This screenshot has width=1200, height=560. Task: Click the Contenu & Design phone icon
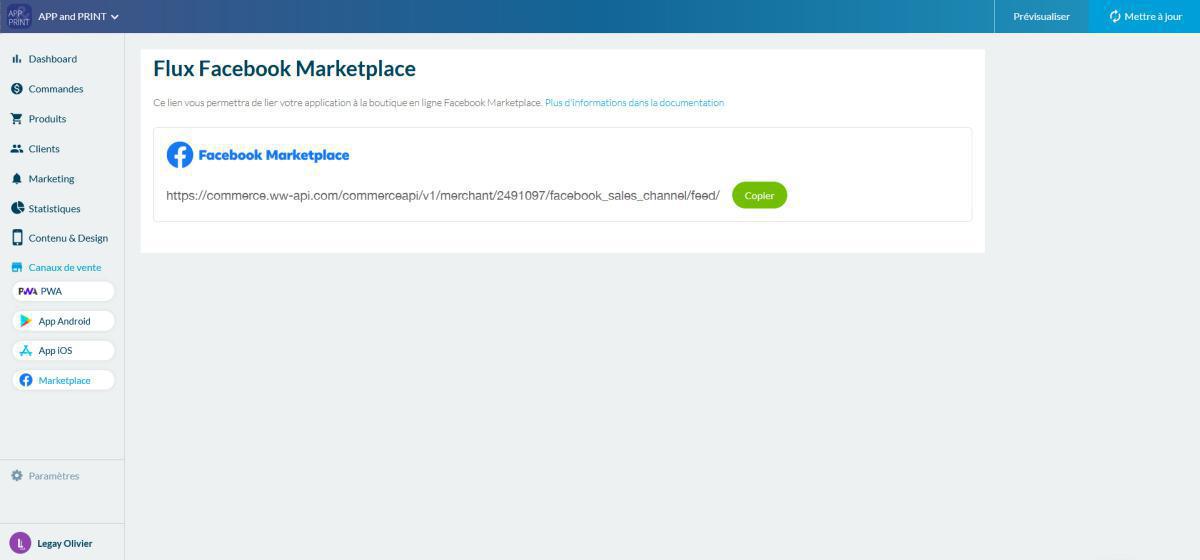17,238
